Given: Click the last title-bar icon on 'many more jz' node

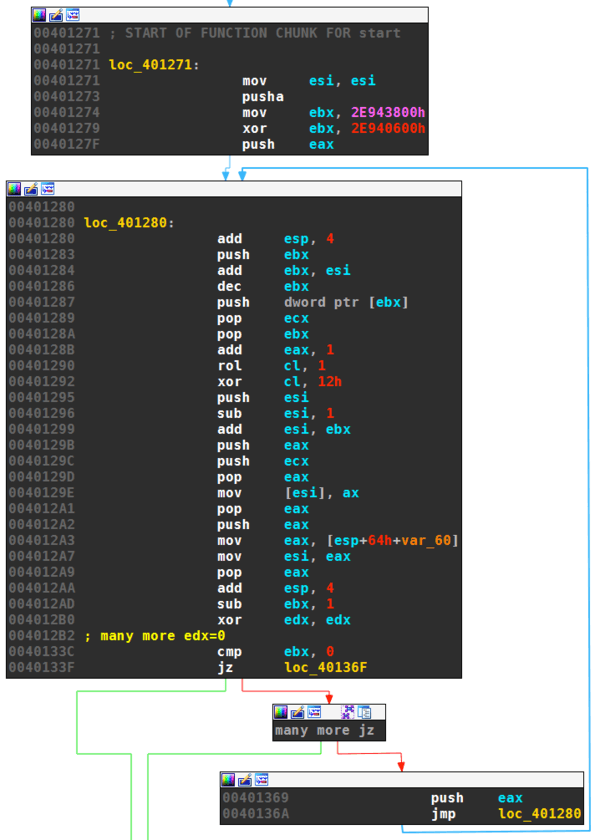Looking at the screenshot, I should pos(365,712).
